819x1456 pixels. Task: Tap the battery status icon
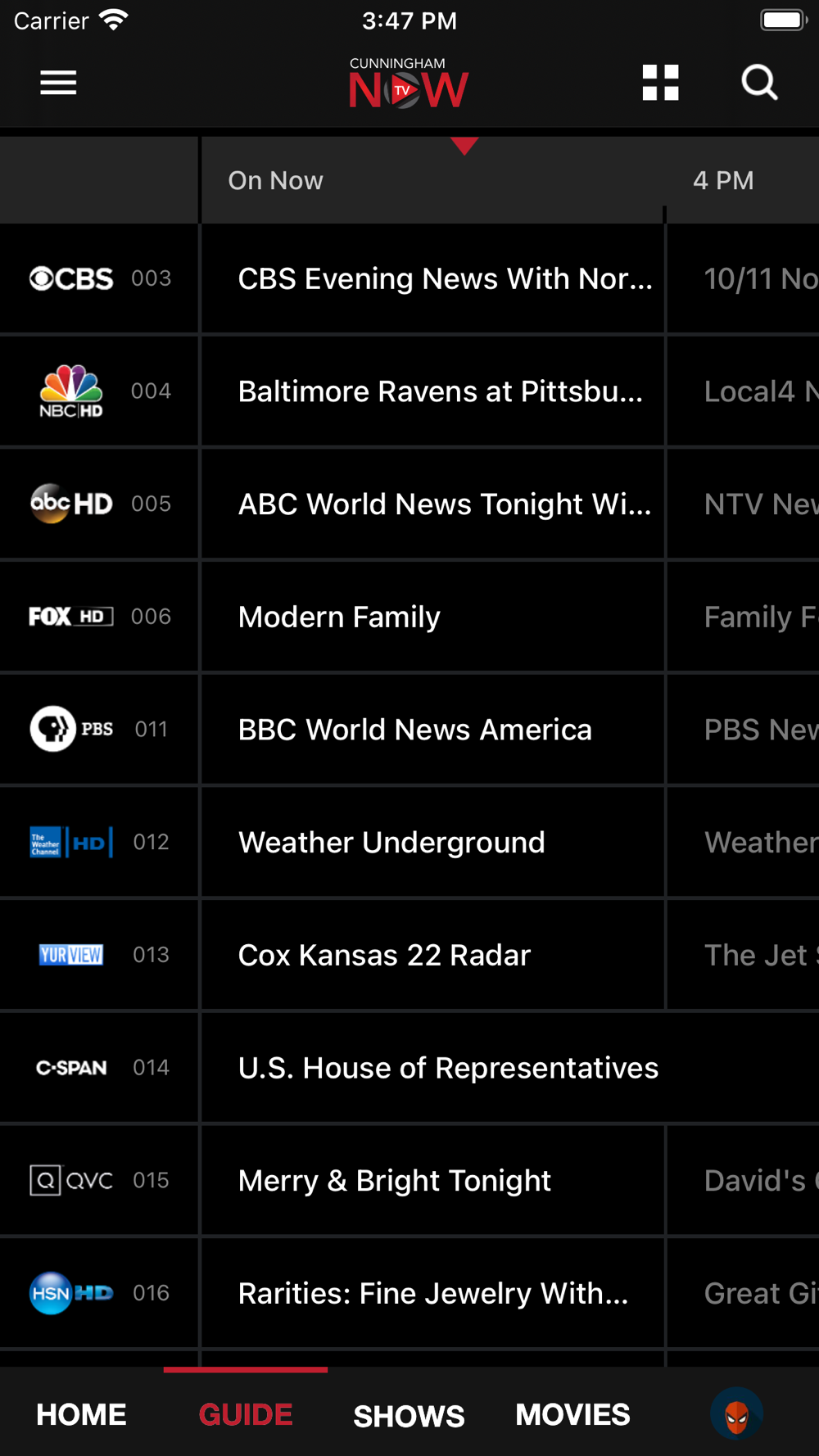pyautogui.click(x=784, y=20)
